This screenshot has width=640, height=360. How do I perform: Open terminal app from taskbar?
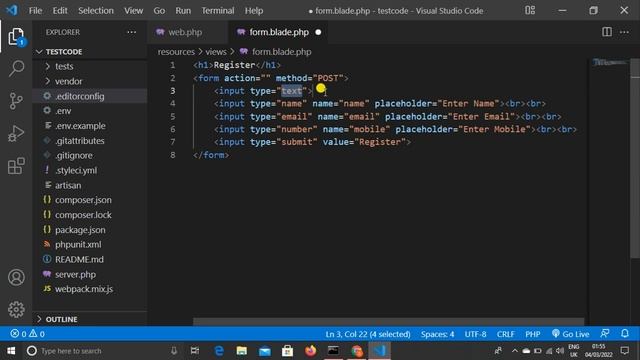point(333,351)
